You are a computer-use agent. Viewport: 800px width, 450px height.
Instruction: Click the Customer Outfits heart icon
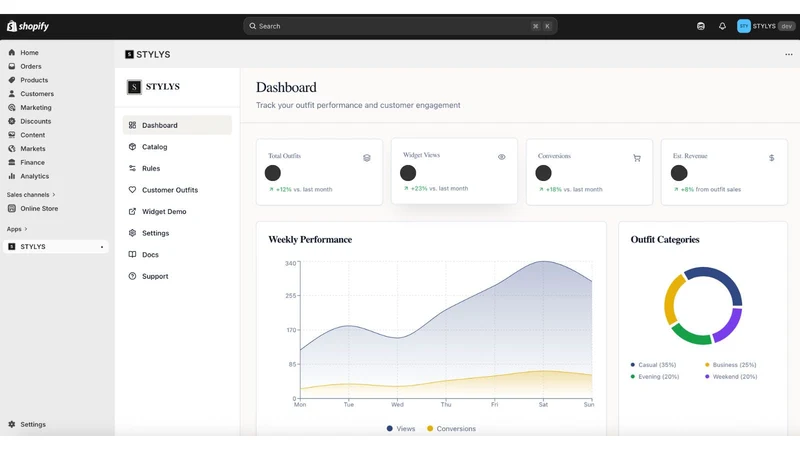[132, 190]
